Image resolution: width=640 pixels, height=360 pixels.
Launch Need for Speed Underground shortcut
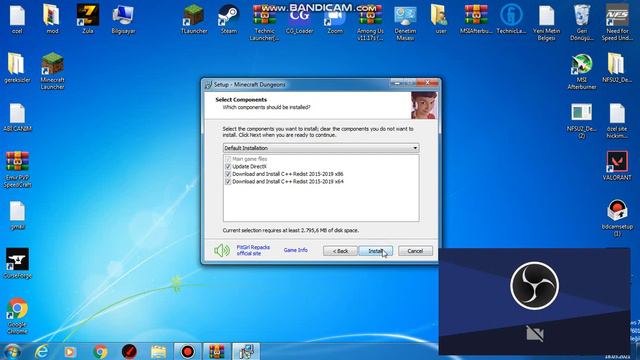coord(617,22)
